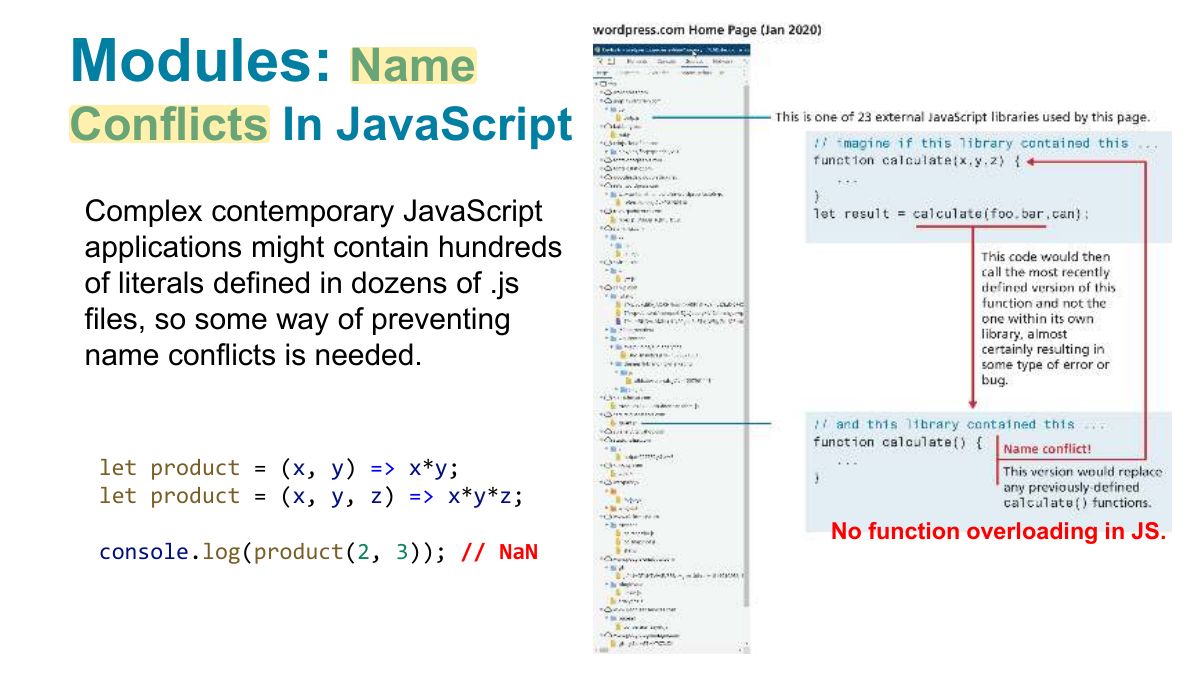The height and width of the screenshot is (675, 1200).
Task: Click explanation 'This code would then call the most recently'
Action: coord(1046,318)
